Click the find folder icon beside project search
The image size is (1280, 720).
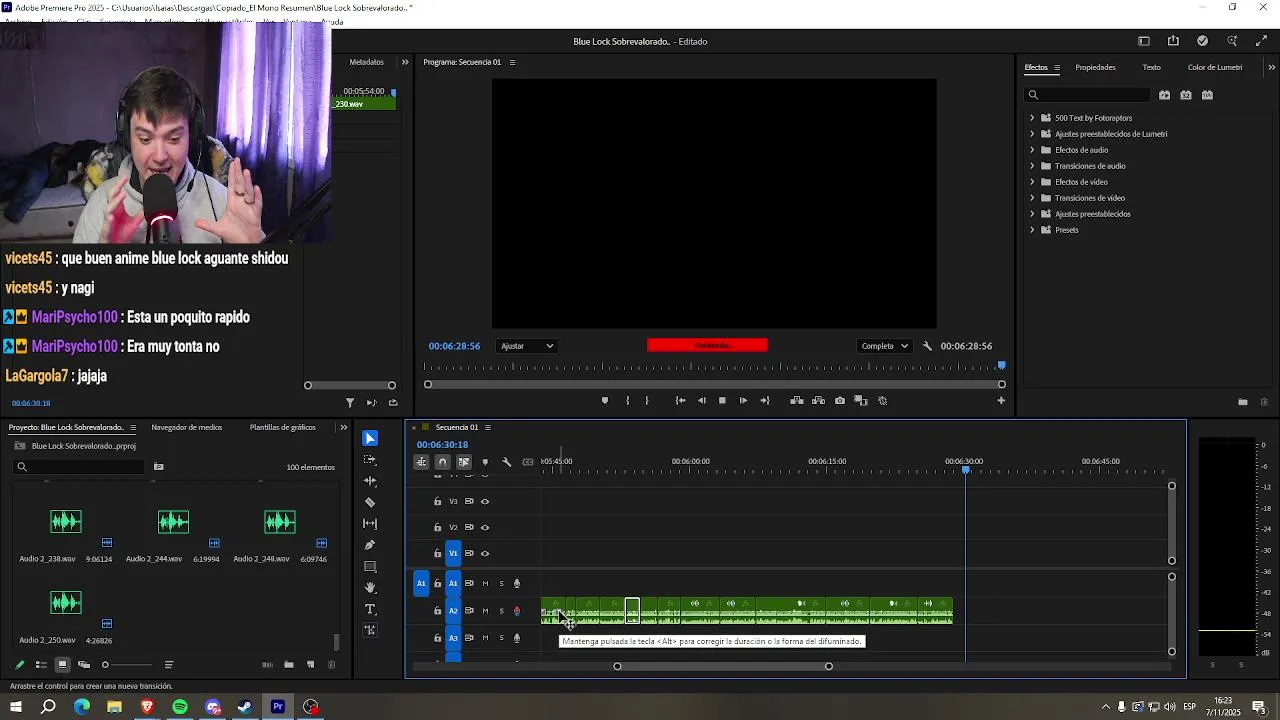[158, 467]
